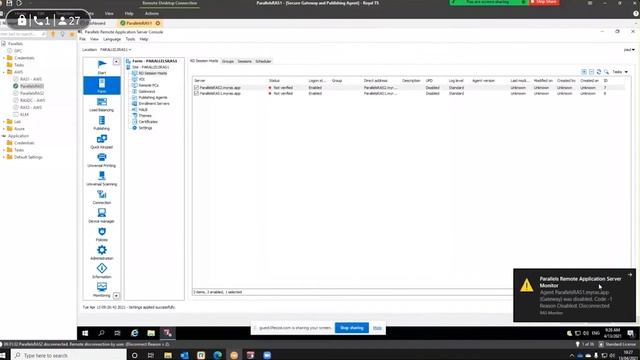The height and width of the screenshot is (360, 640).
Task: Click the remote Windows Start button
Action: (85, 333)
